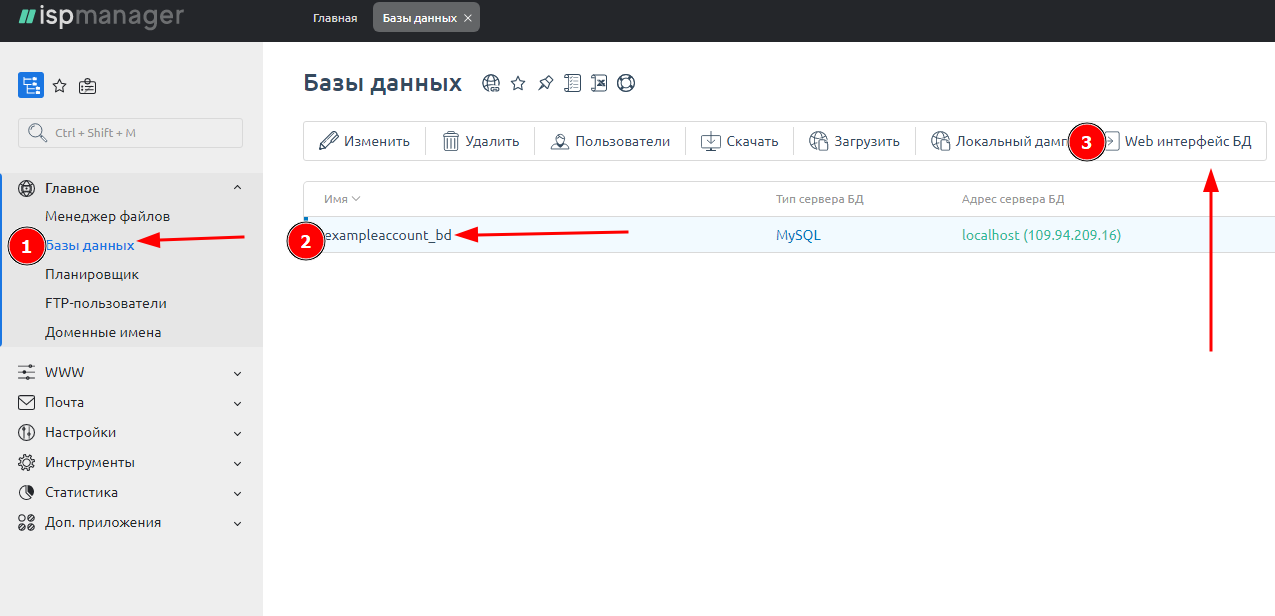Screen dimensions: 1275x616
Task: Expand the Настройки sidebar section
Action: click(237, 433)
